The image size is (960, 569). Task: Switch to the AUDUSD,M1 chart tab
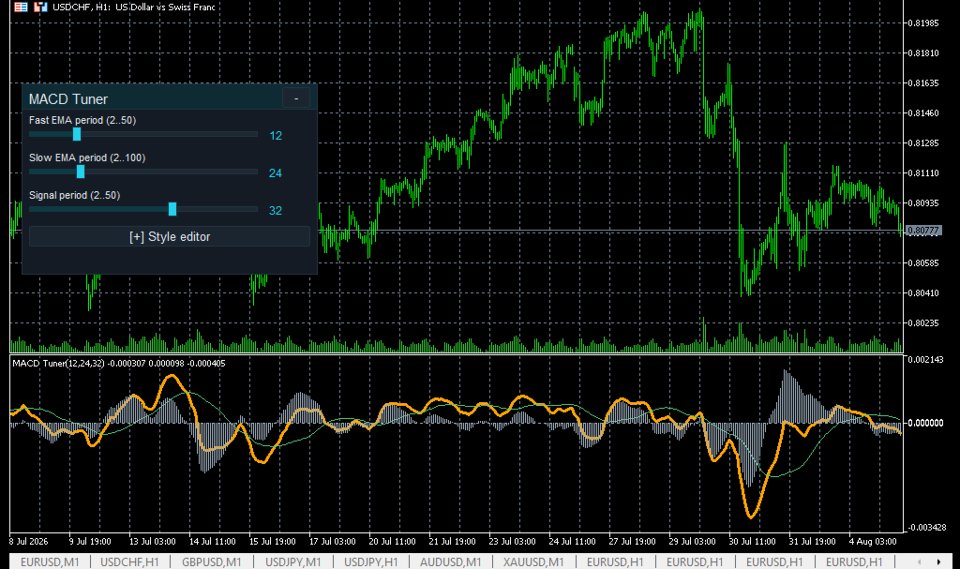[451, 562]
